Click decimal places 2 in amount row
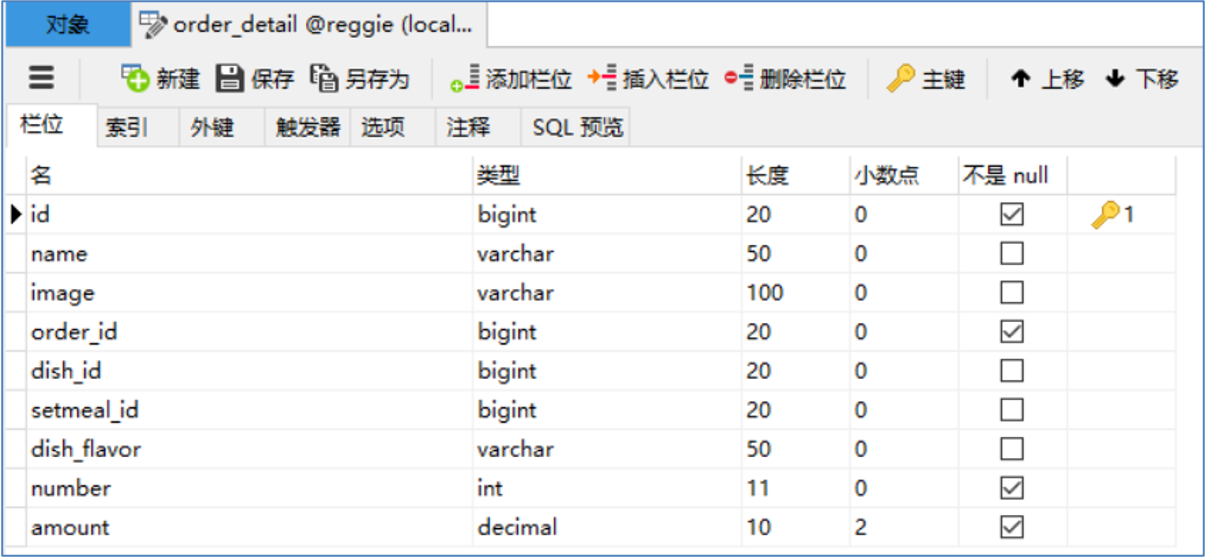The width and height of the screenshot is (1206, 558). click(904, 526)
